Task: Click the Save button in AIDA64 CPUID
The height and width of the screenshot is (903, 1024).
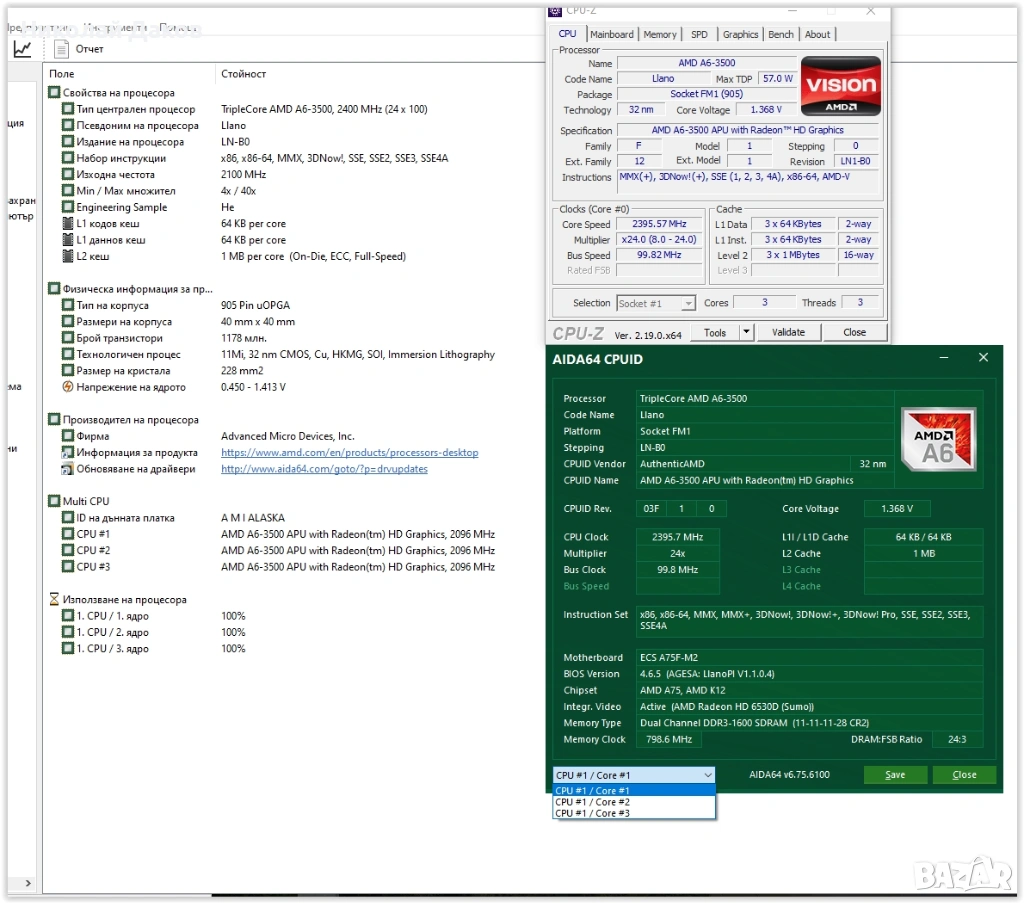Action: (895, 775)
